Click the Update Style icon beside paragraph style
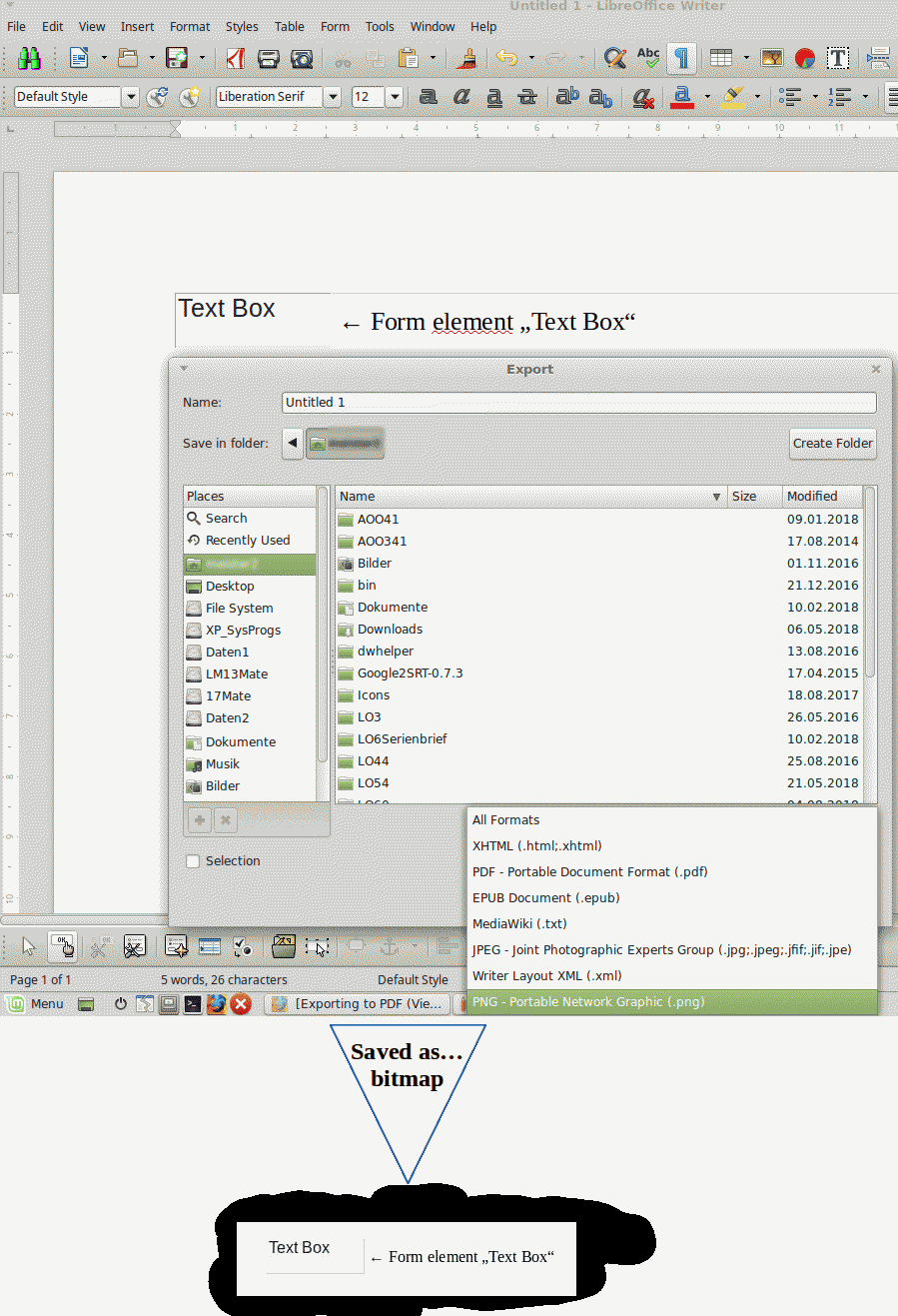The height and width of the screenshot is (1316, 898). pos(157,97)
